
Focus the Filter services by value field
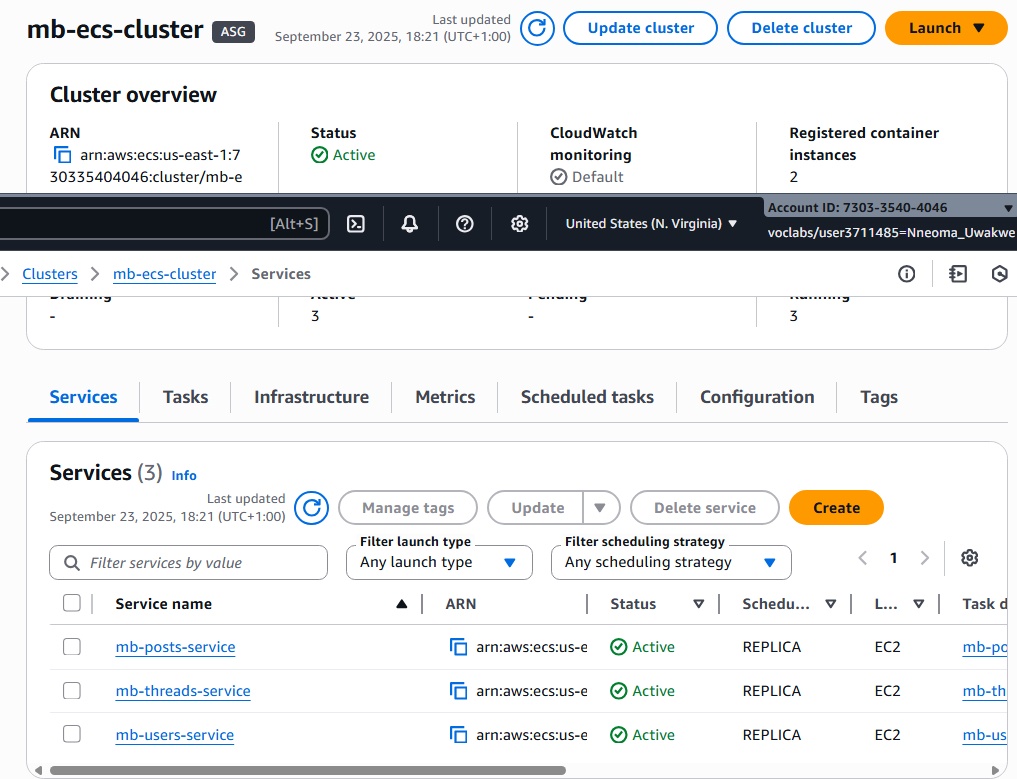coord(188,562)
